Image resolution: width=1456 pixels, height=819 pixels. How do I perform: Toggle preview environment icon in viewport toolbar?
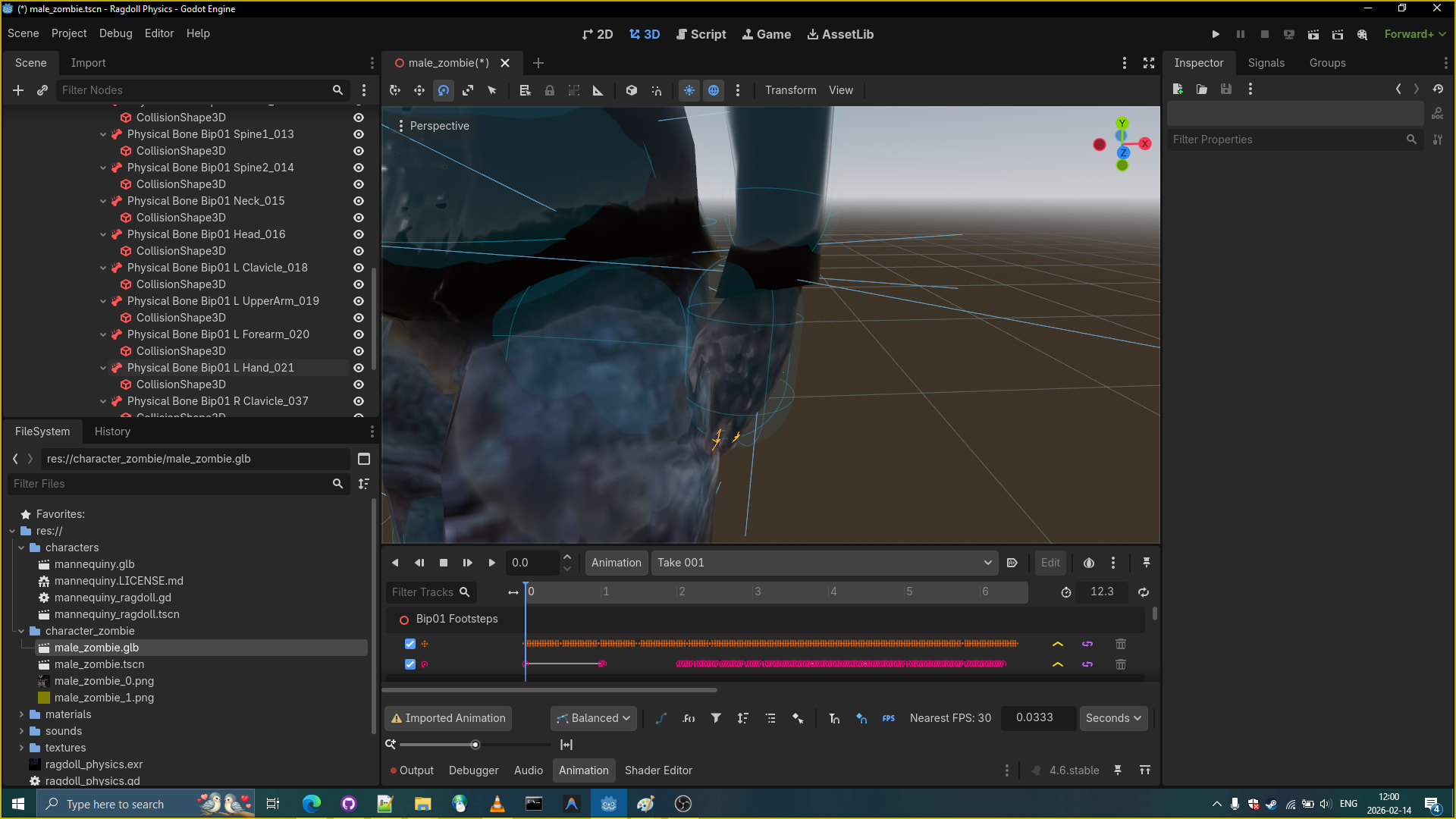pyautogui.click(x=714, y=90)
